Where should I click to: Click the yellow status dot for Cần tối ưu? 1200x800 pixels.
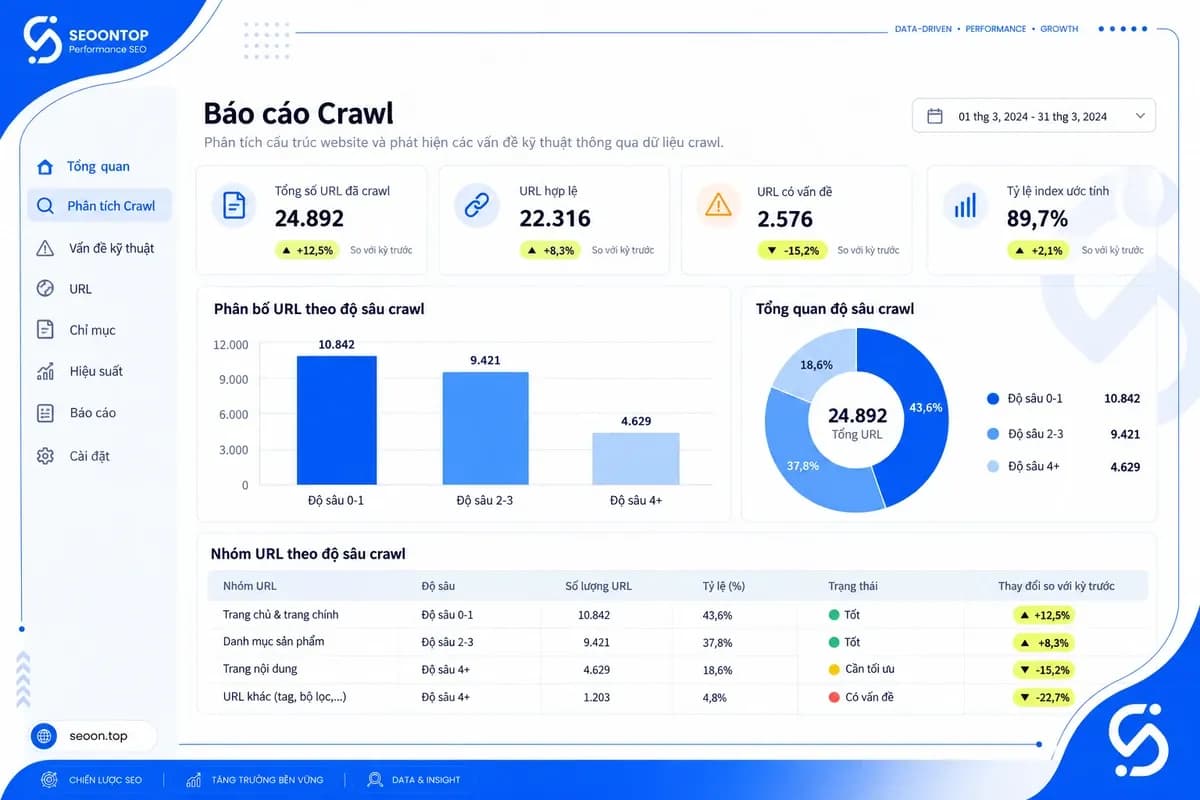[x=834, y=669]
